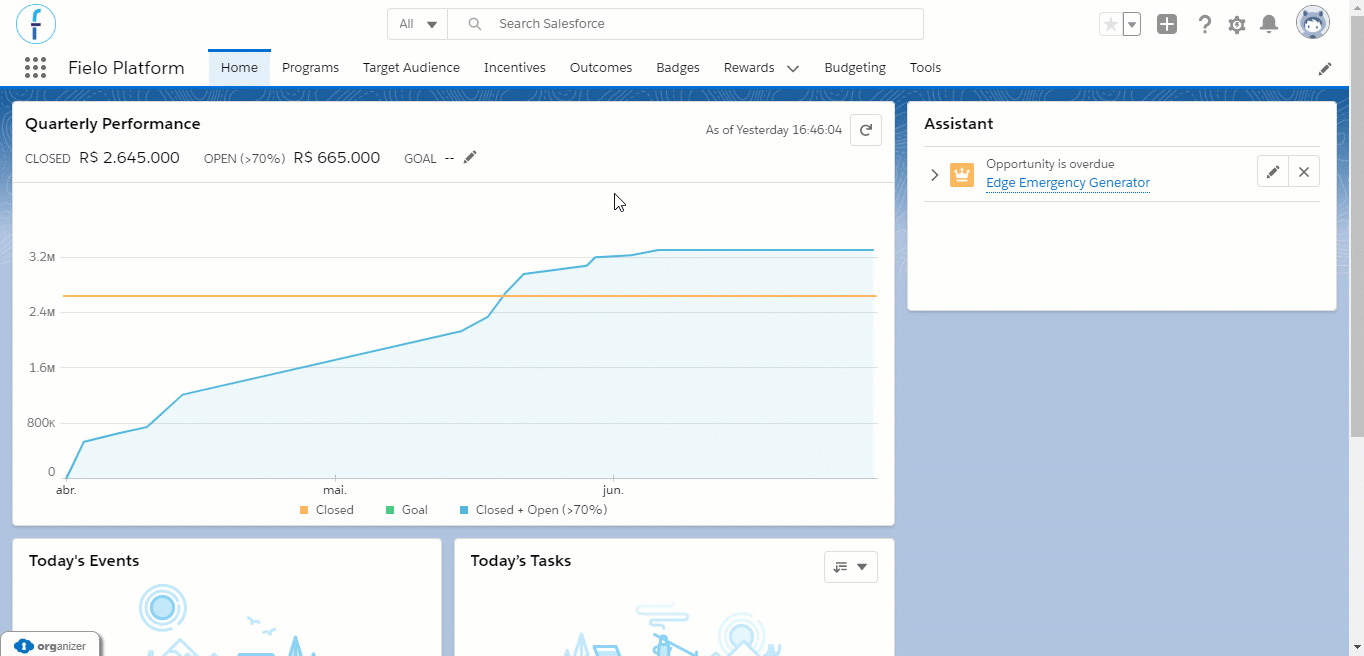Open the Edge Emergency Generator link
The width and height of the screenshot is (1364, 656).
coord(1068,183)
